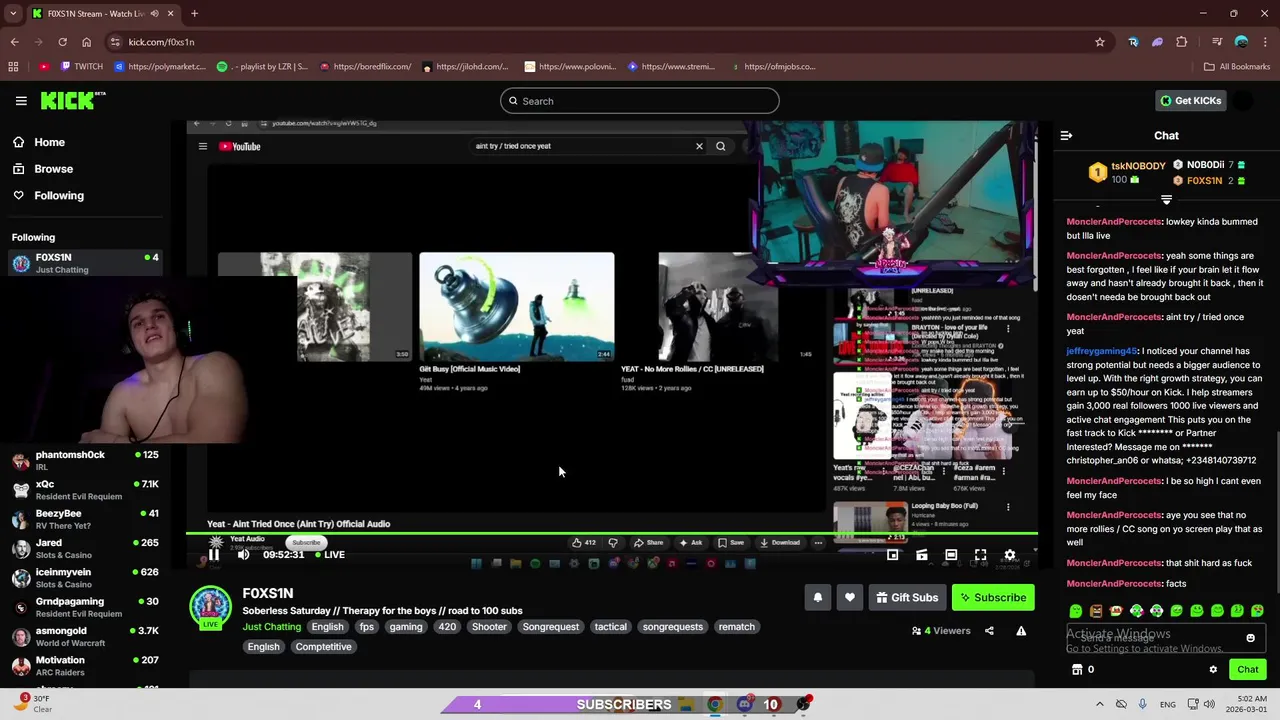Image resolution: width=1280 pixels, height=720 pixels.
Task: Pause the live stream
Action: click(213, 555)
